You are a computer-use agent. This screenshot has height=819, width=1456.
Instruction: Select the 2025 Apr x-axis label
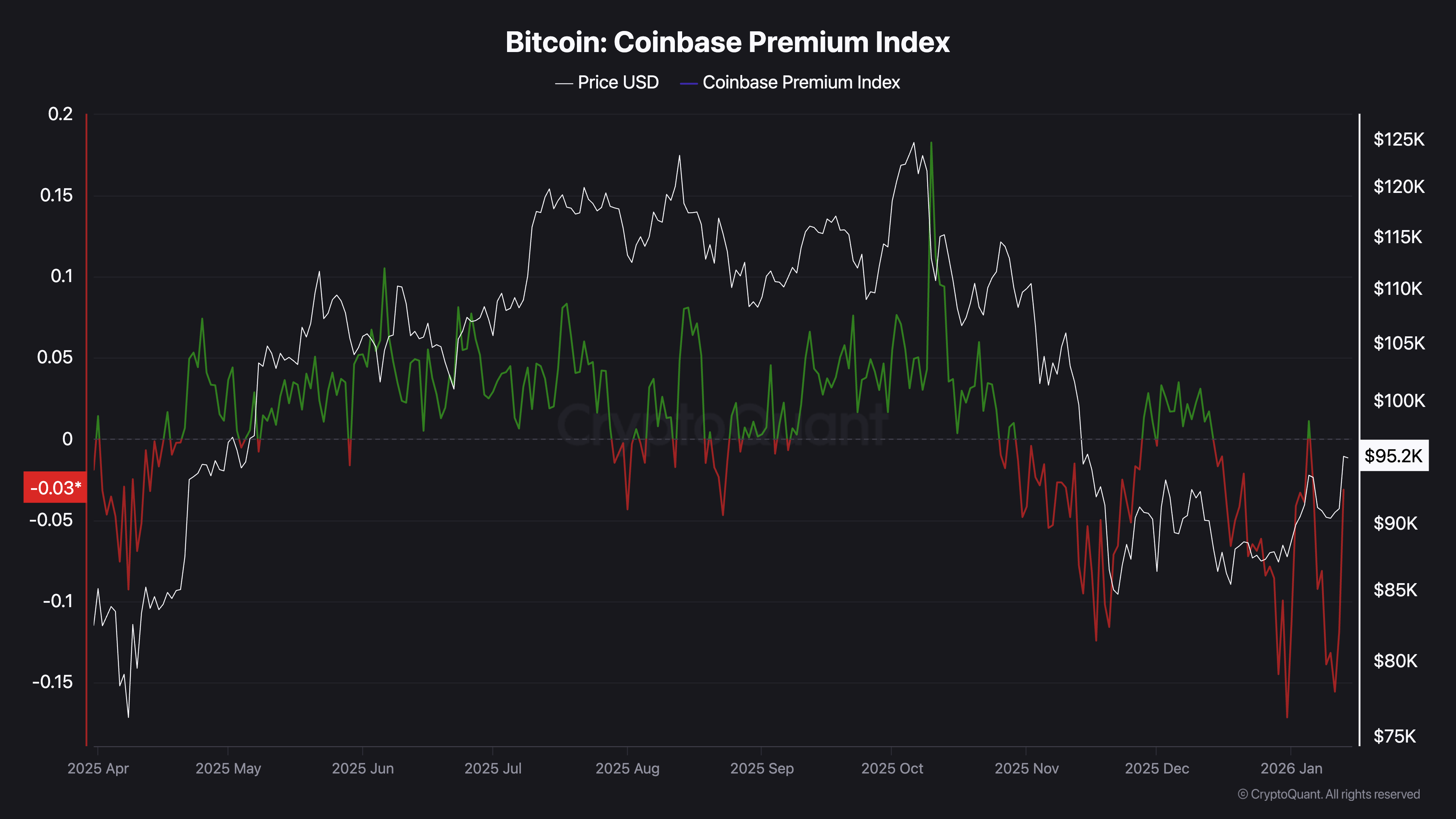point(98,769)
